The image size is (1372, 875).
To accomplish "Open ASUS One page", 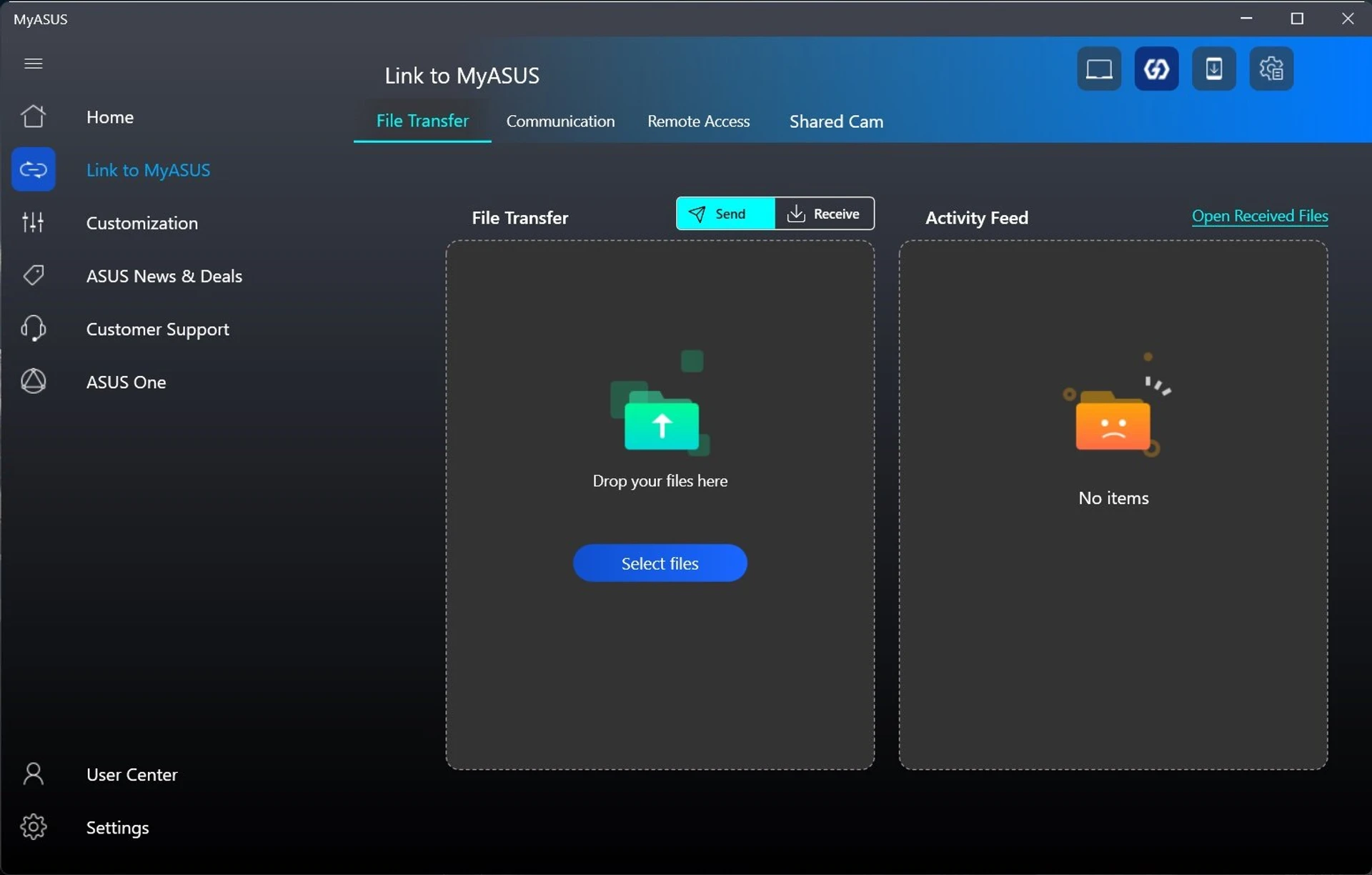I will point(126,382).
